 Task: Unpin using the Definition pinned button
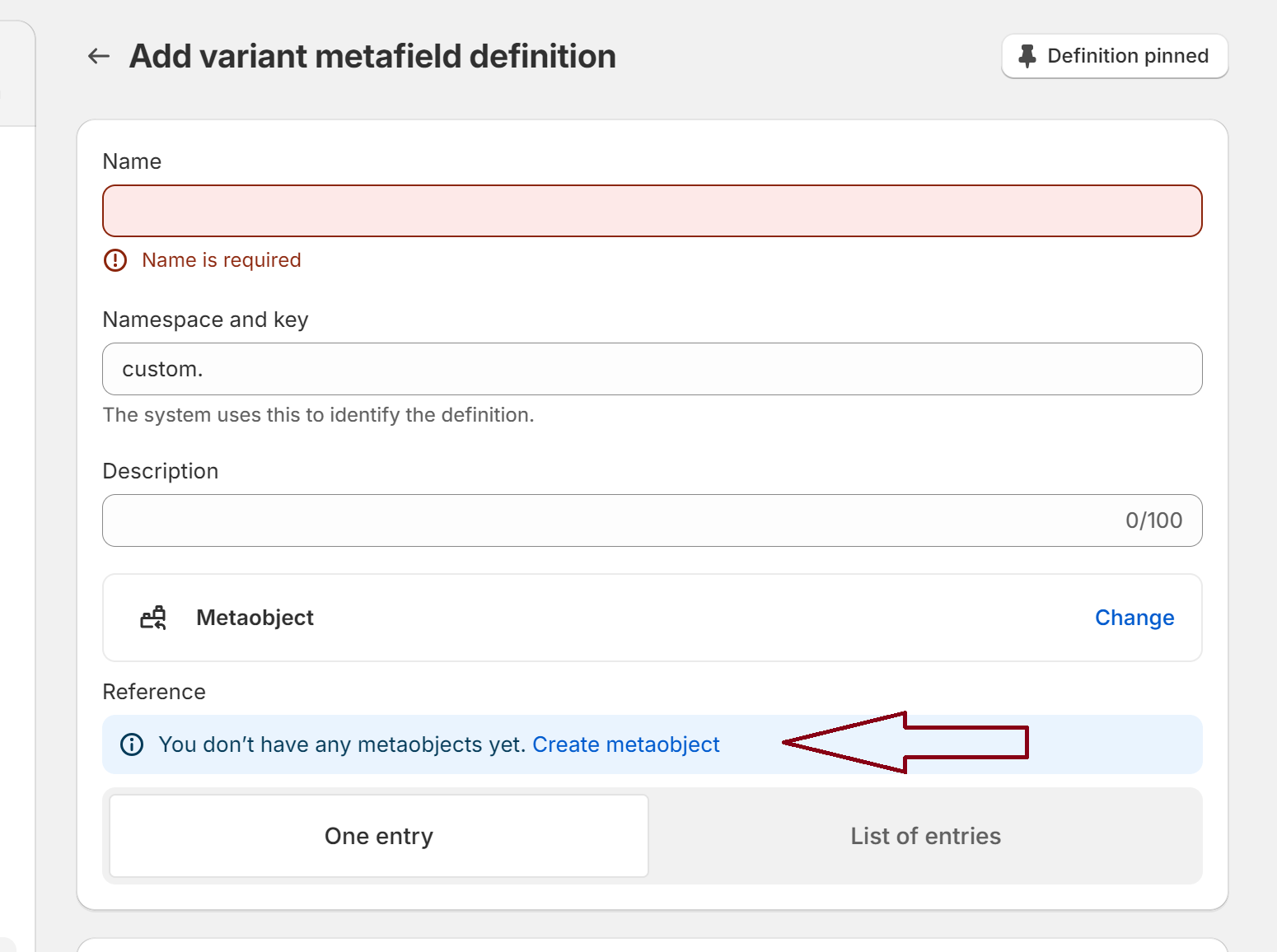pos(1114,56)
